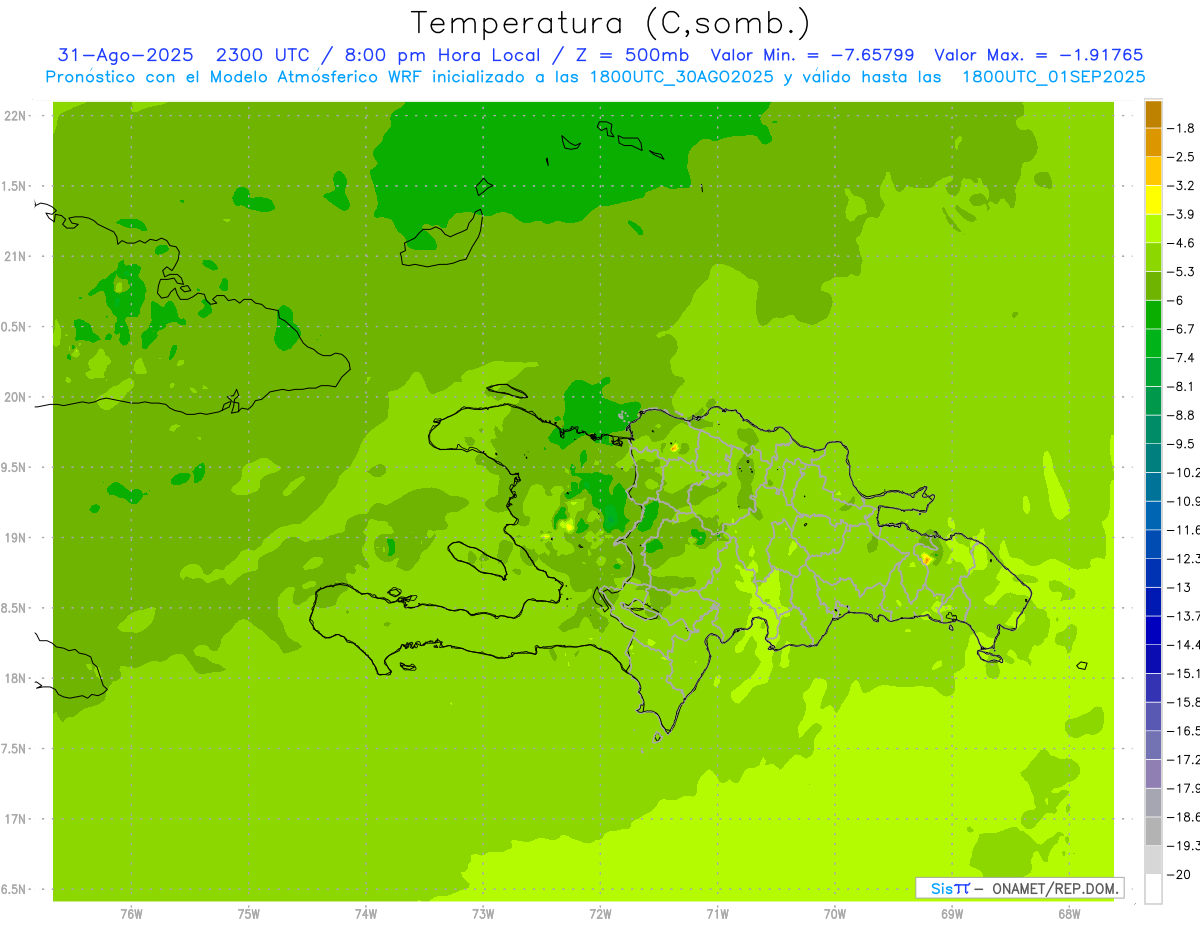Click the "Valor Max. = -1.91765" readout
Image resolution: width=1200 pixels, height=927 pixels.
pos(1039,55)
